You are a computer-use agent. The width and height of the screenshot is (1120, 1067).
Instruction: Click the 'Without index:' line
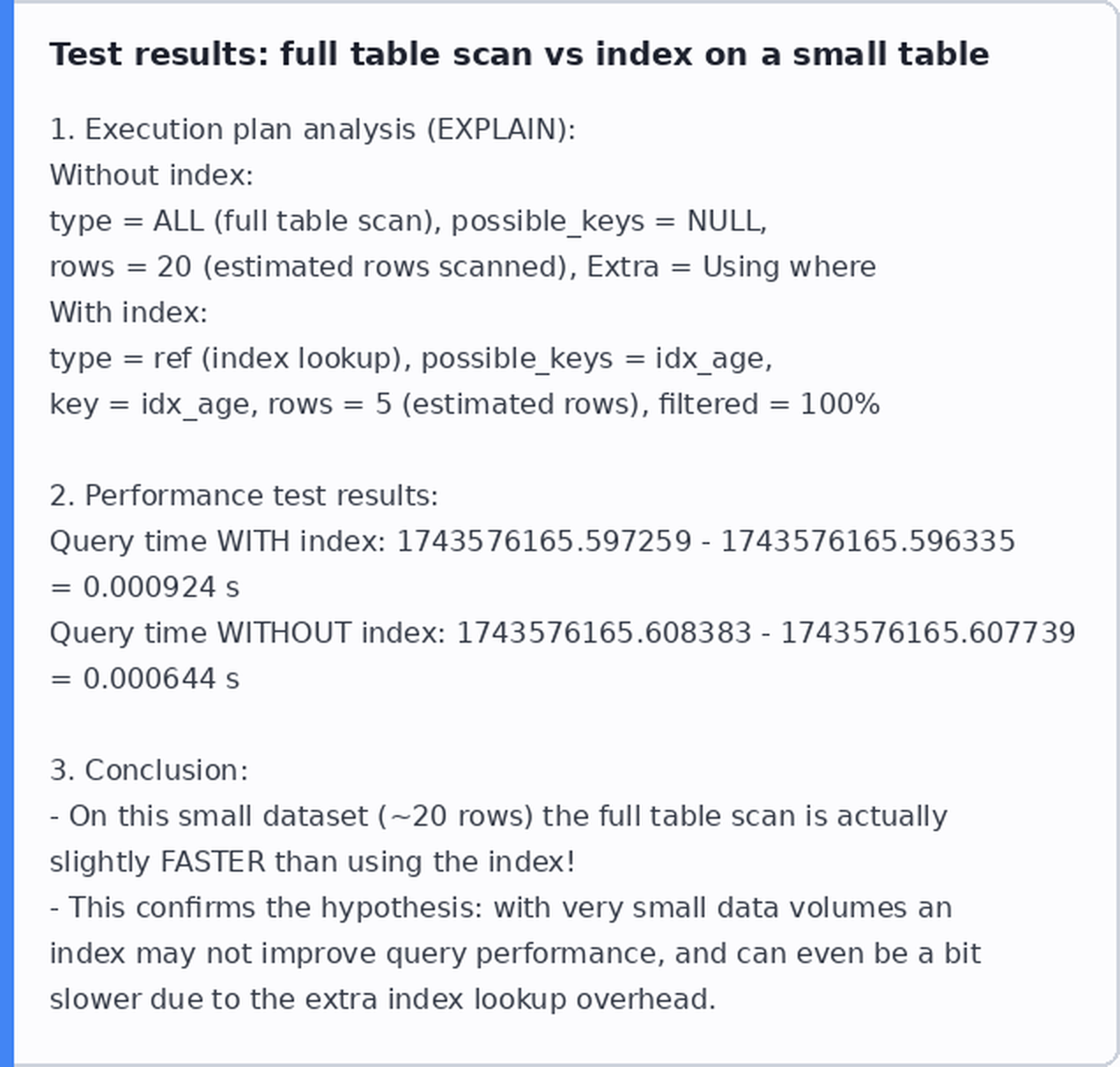(x=151, y=175)
